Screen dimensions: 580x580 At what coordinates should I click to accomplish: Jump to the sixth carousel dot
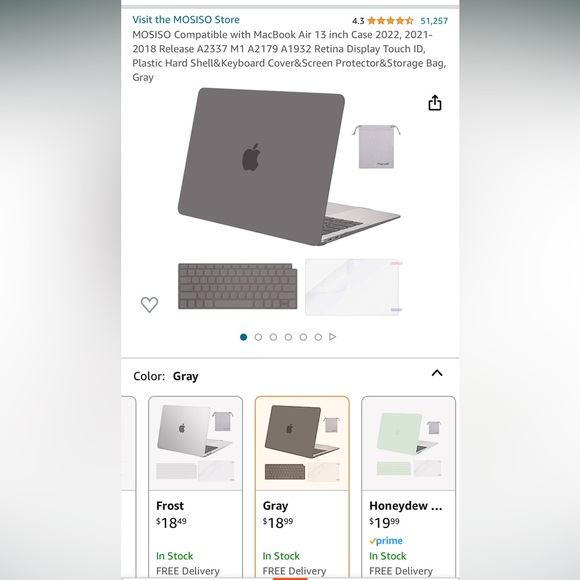pos(318,337)
